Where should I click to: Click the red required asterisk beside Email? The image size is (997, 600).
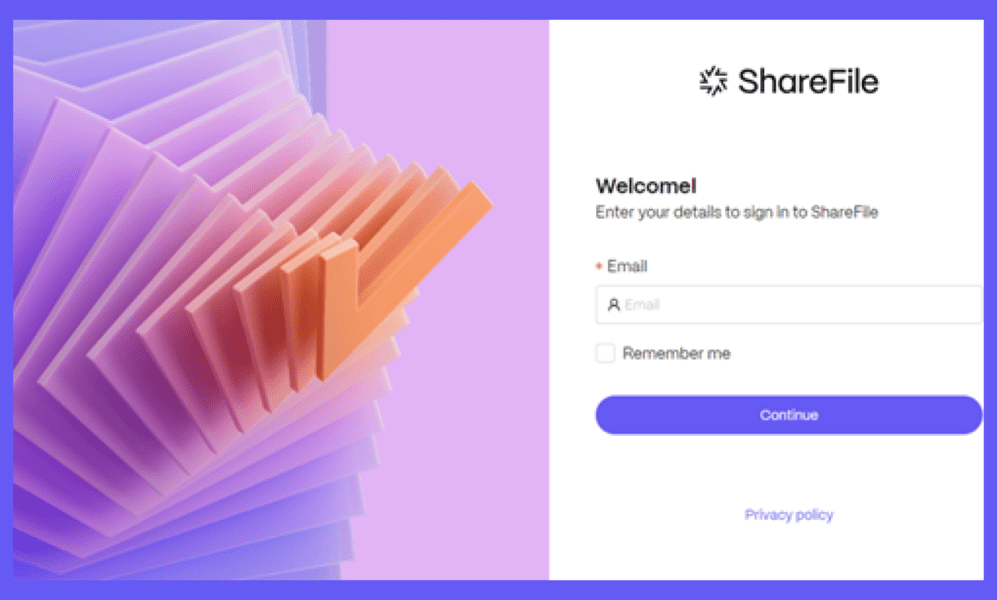point(598,266)
